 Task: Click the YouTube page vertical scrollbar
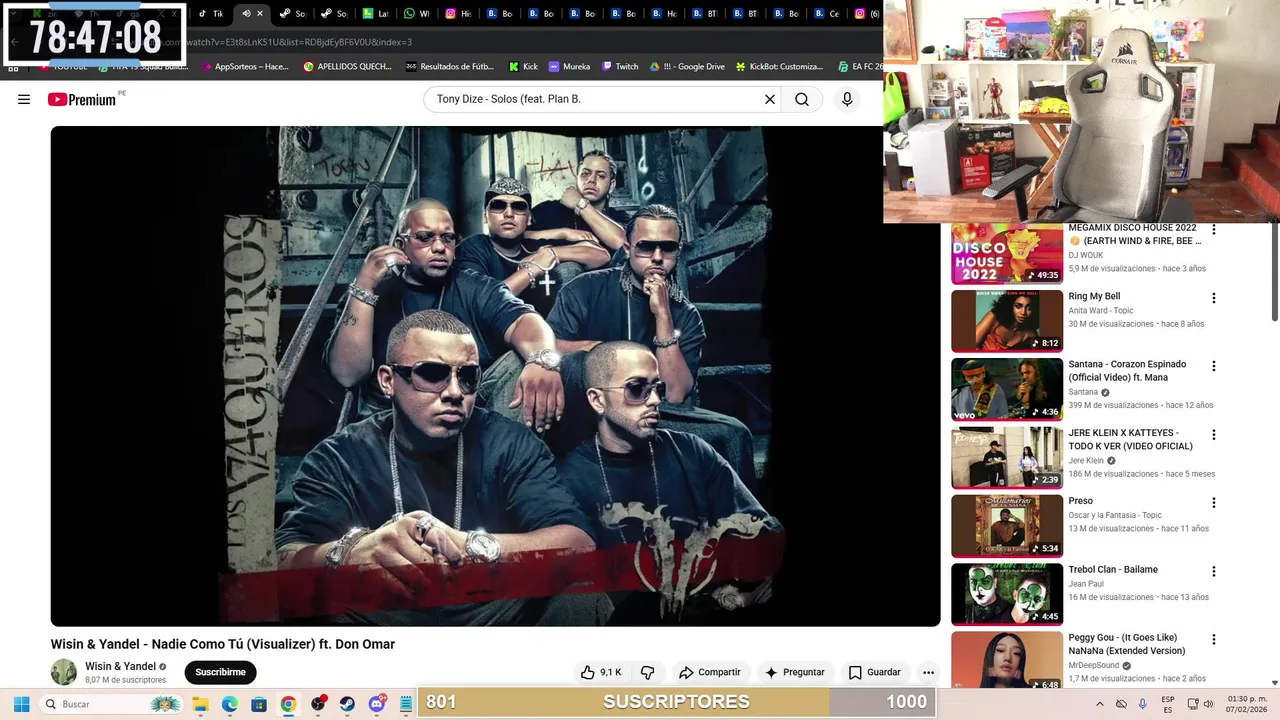click(1274, 272)
